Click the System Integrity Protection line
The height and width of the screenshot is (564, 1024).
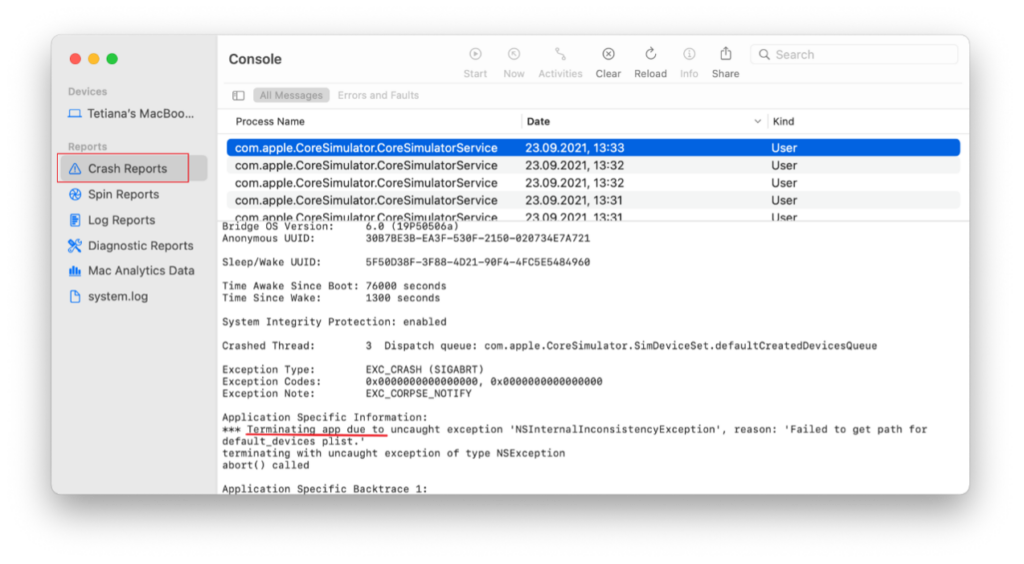334,322
